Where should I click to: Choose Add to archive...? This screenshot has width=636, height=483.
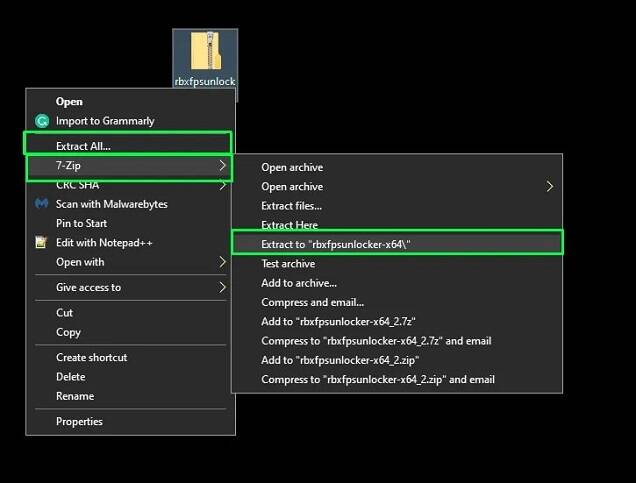coord(397,283)
